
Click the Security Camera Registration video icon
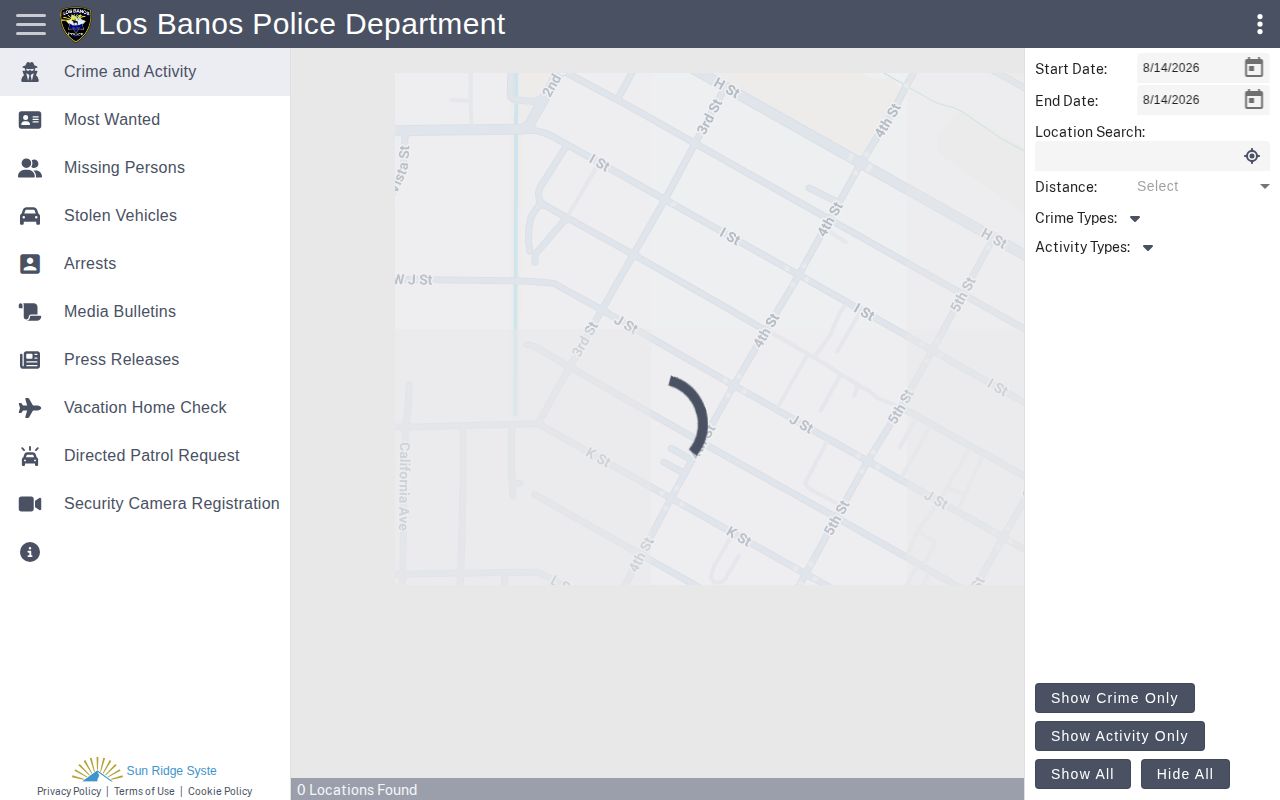click(x=30, y=504)
